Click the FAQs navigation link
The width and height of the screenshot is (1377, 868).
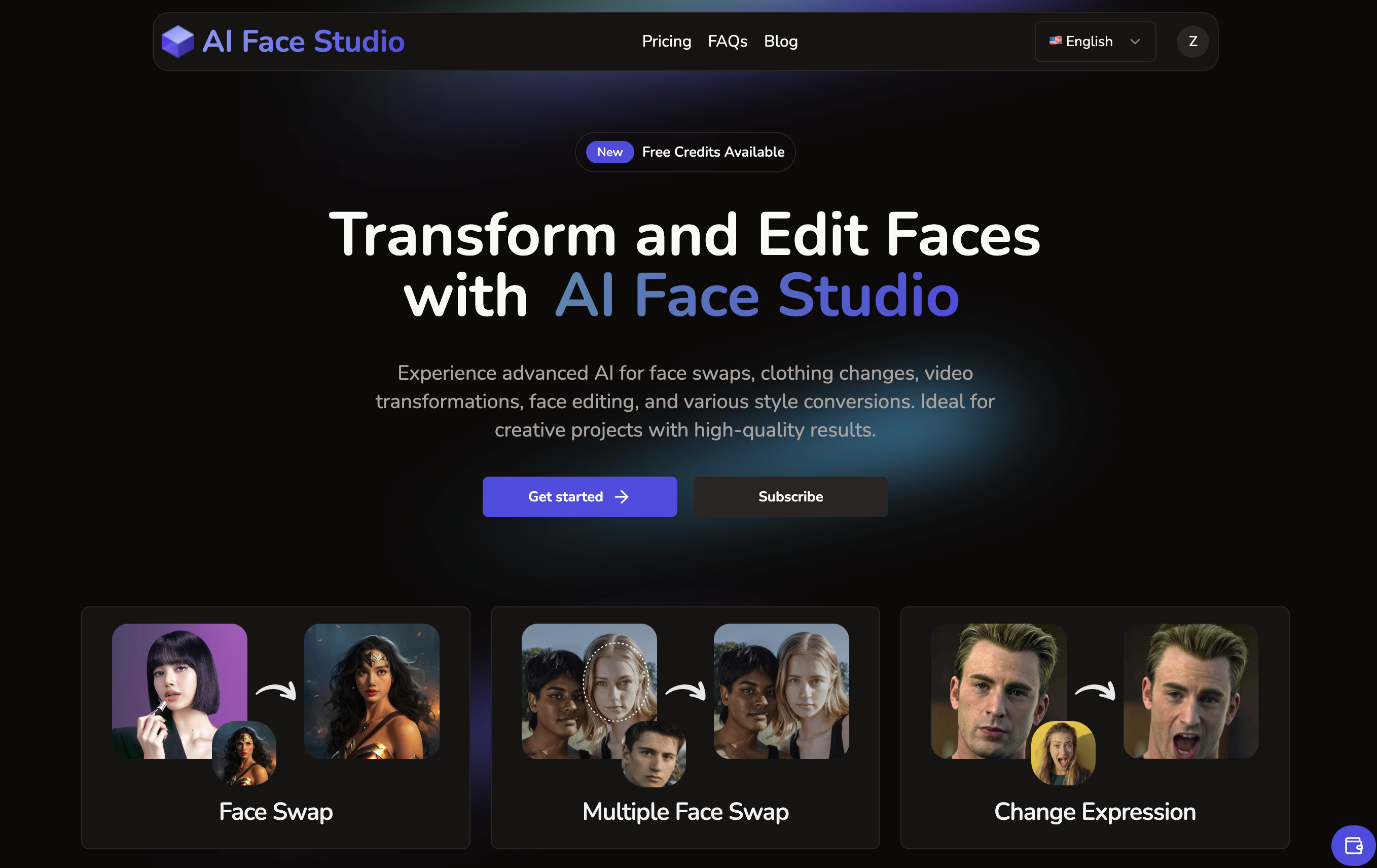727,41
